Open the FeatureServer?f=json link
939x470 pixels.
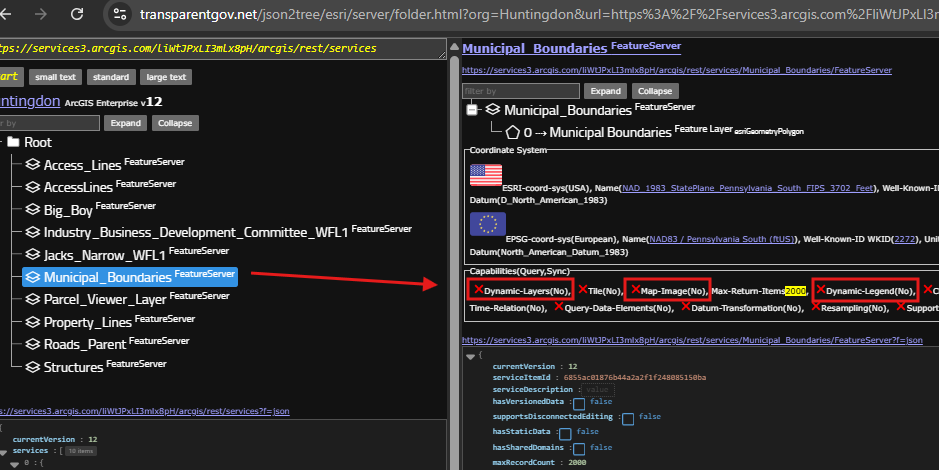pos(692,340)
